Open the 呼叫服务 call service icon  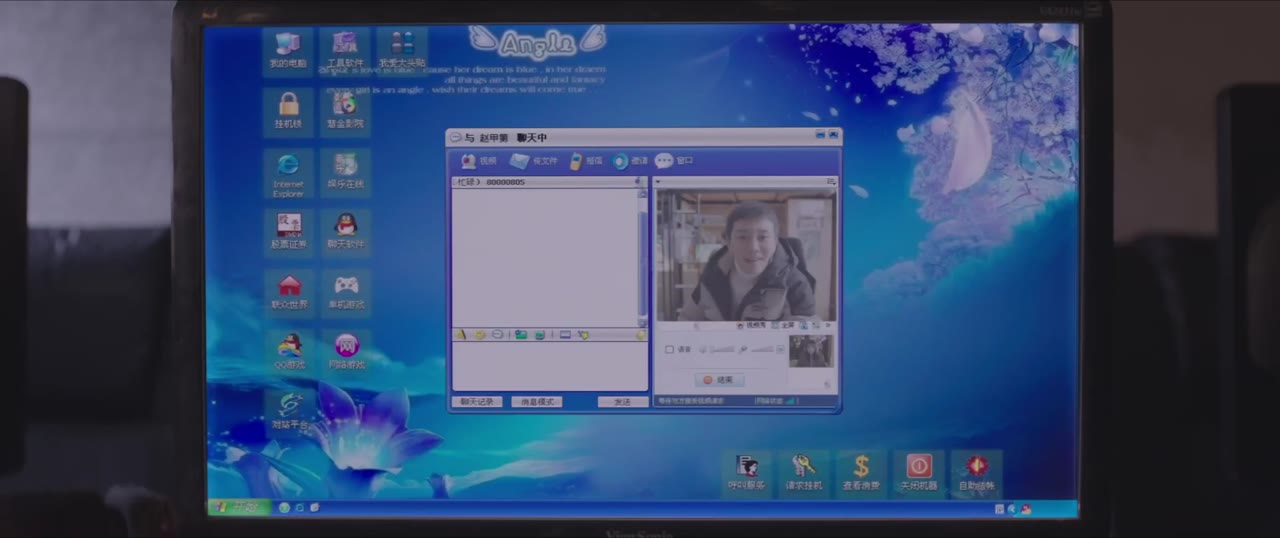point(746,473)
